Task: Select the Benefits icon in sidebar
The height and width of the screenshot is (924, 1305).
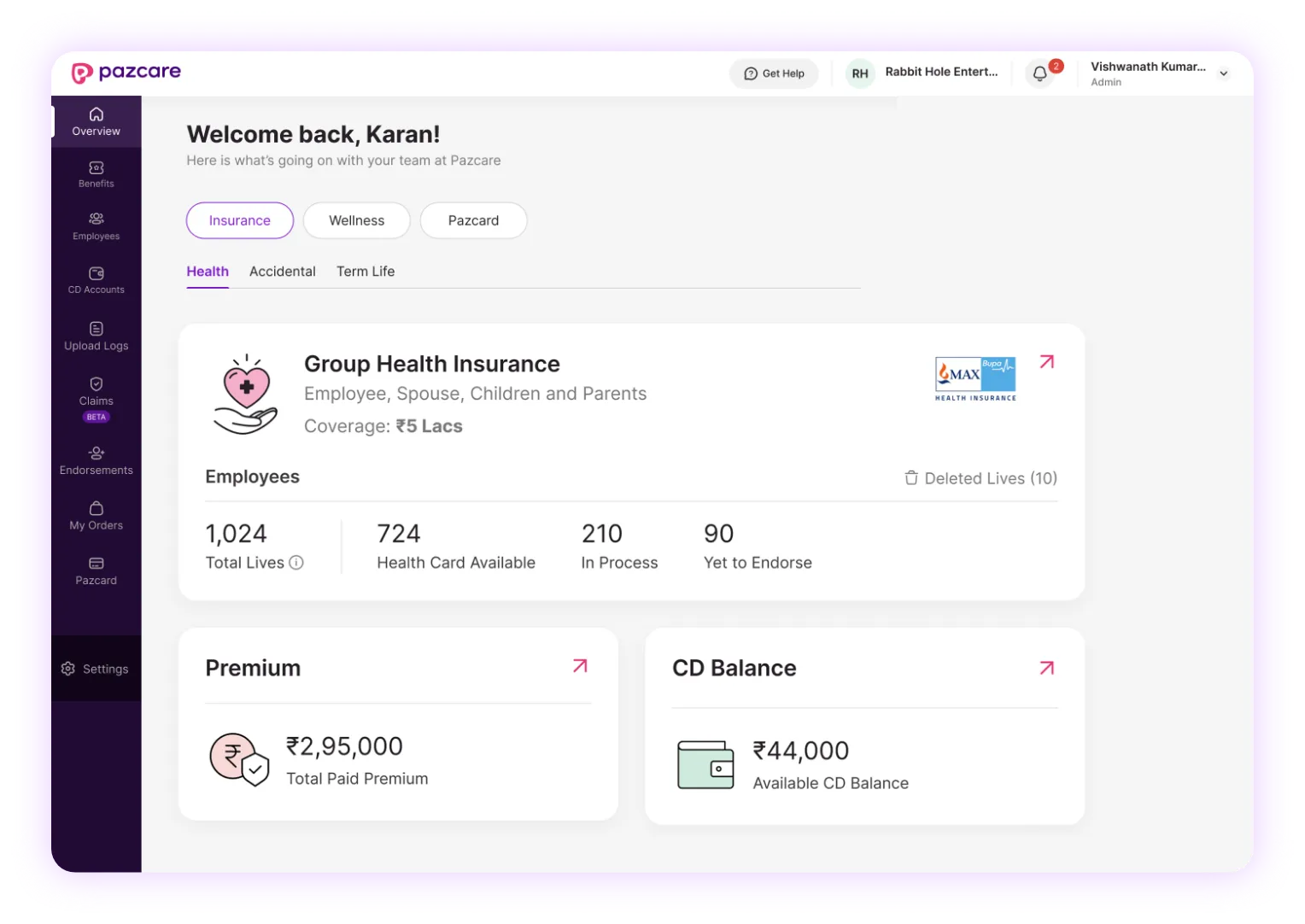Action: (96, 173)
